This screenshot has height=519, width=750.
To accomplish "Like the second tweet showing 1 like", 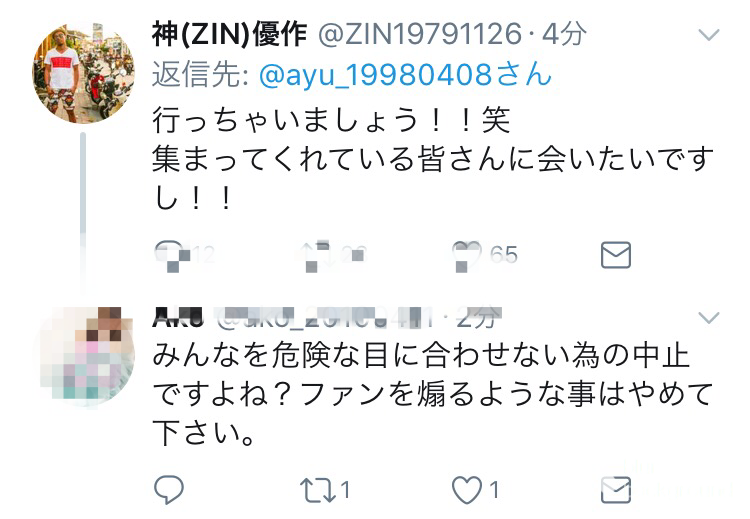I will (x=466, y=490).
